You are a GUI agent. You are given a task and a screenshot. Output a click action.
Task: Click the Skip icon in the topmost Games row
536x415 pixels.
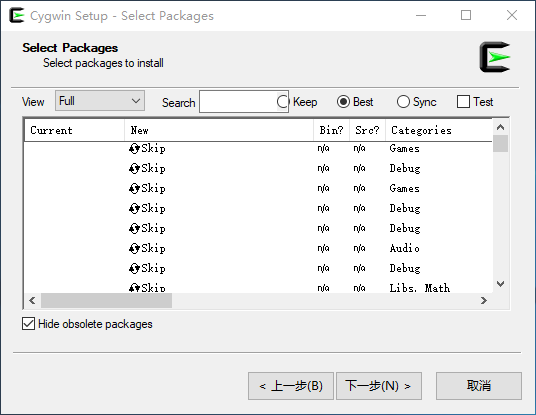[x=134, y=149]
